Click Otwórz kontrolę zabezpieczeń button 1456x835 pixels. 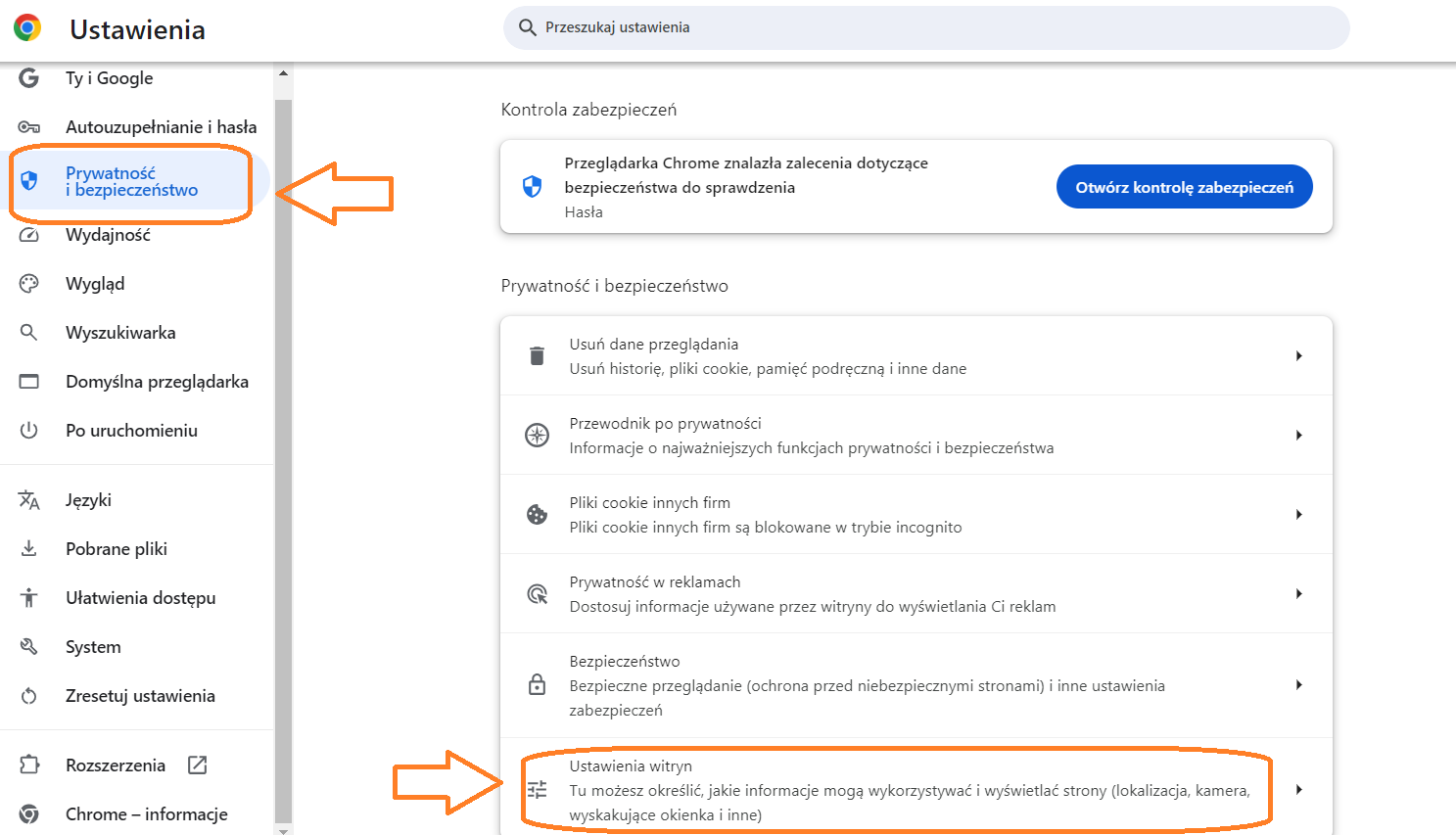(x=1184, y=187)
